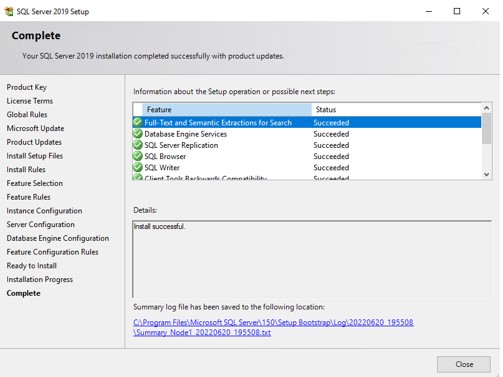Select the SQL Browser feature row

(307, 156)
